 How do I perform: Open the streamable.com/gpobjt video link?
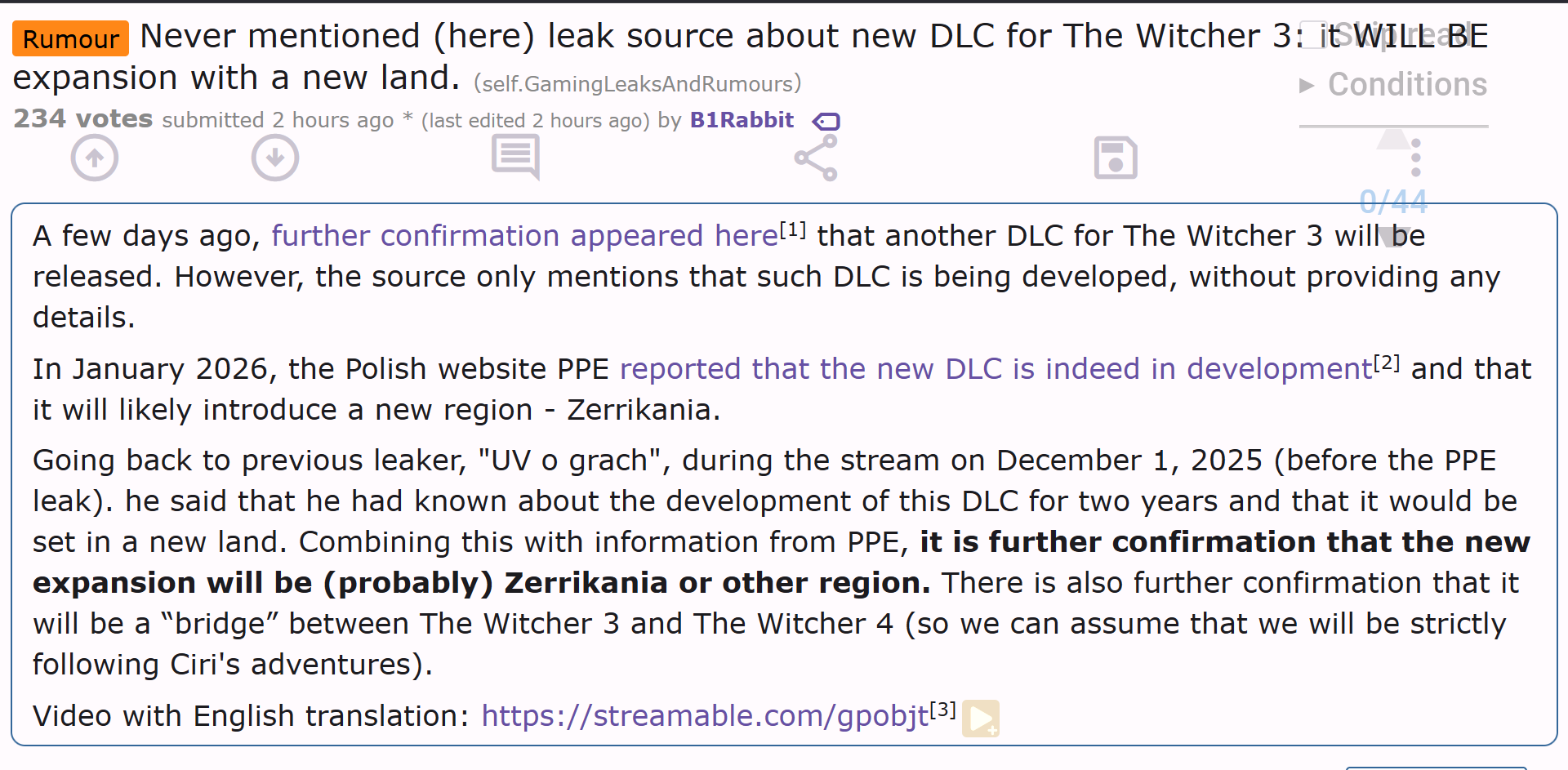click(x=705, y=716)
